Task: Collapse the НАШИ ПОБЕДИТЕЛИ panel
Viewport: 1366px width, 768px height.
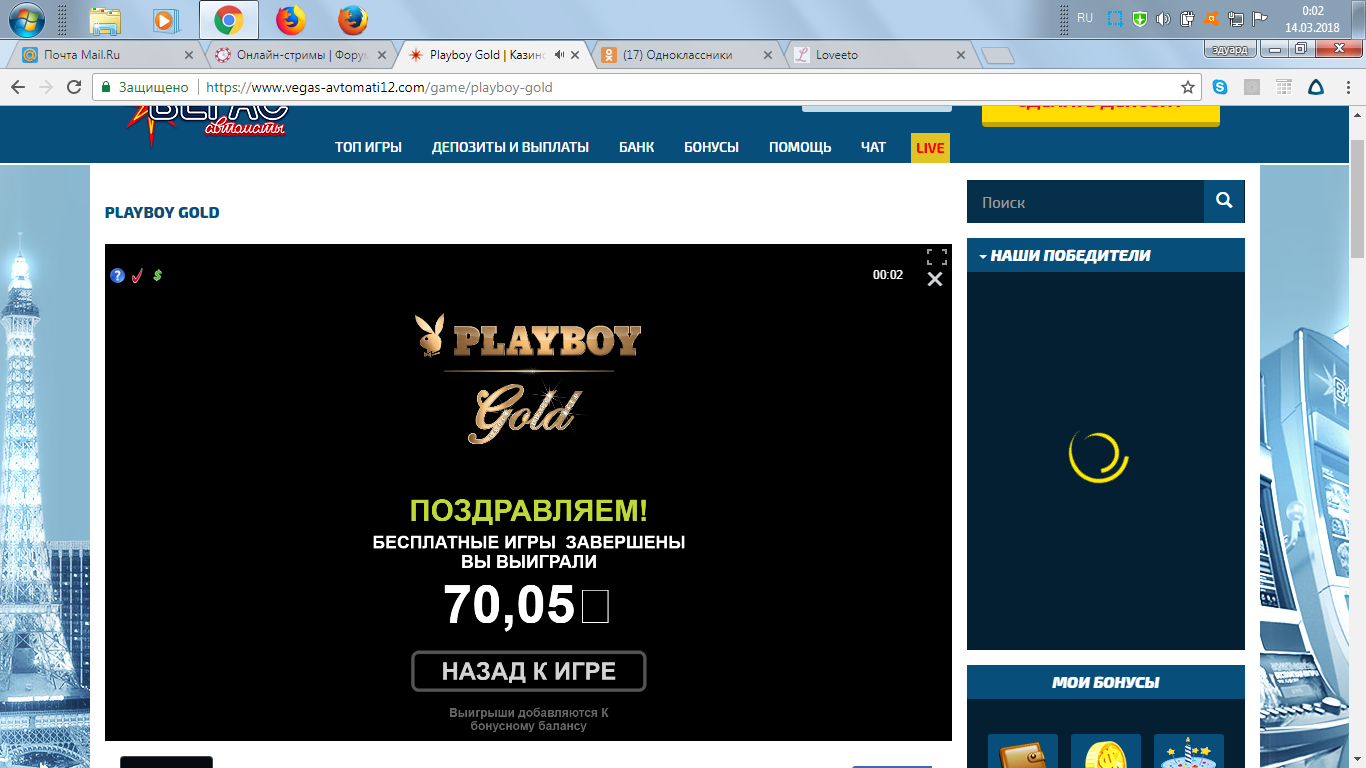Action: [982, 255]
